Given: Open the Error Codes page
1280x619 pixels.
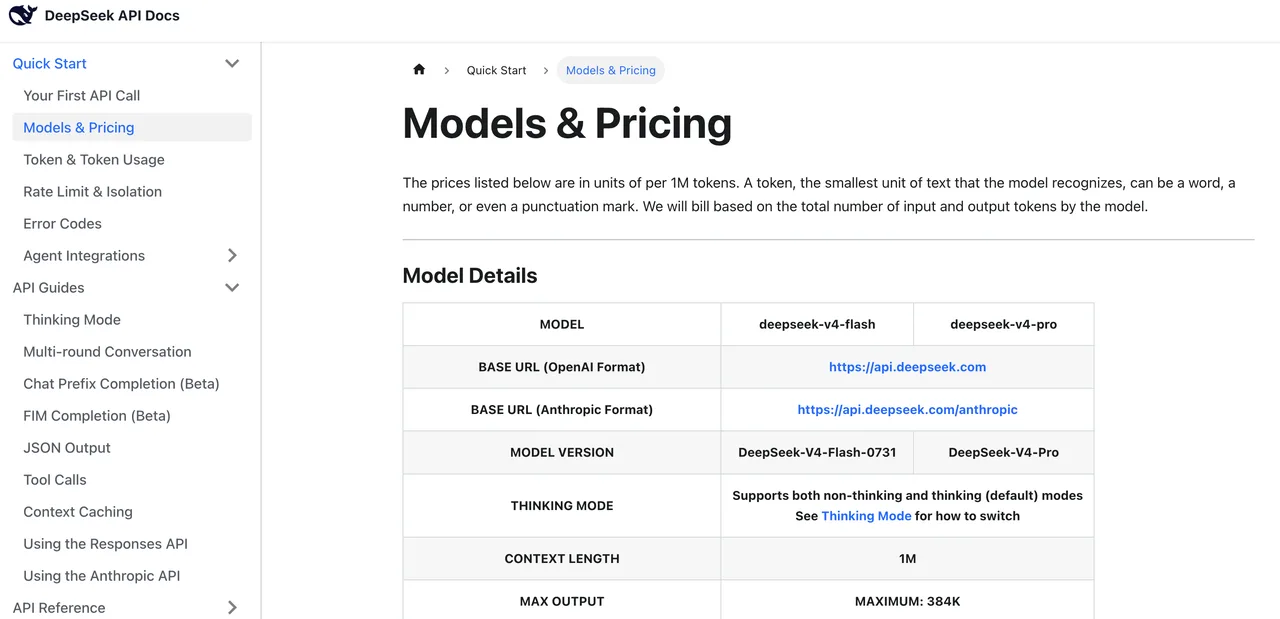Looking at the screenshot, I should click(63, 224).
